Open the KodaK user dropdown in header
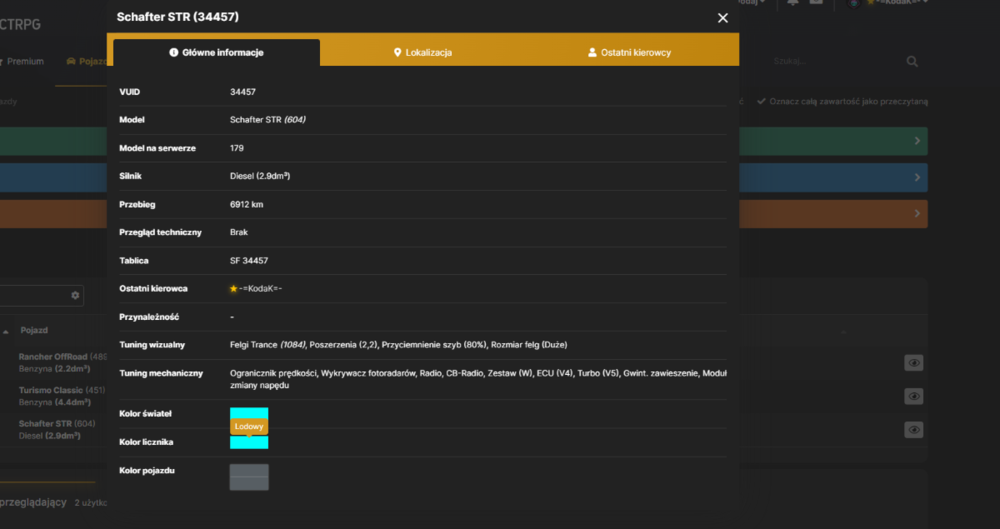This screenshot has height=529, width=1000. (897, 3)
